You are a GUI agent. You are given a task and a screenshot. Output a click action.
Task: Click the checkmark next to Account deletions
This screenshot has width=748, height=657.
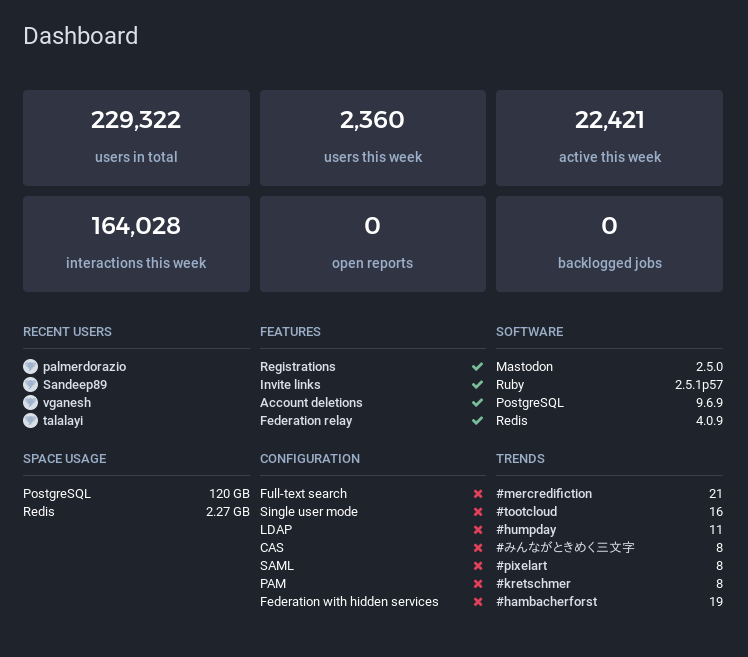click(x=478, y=403)
